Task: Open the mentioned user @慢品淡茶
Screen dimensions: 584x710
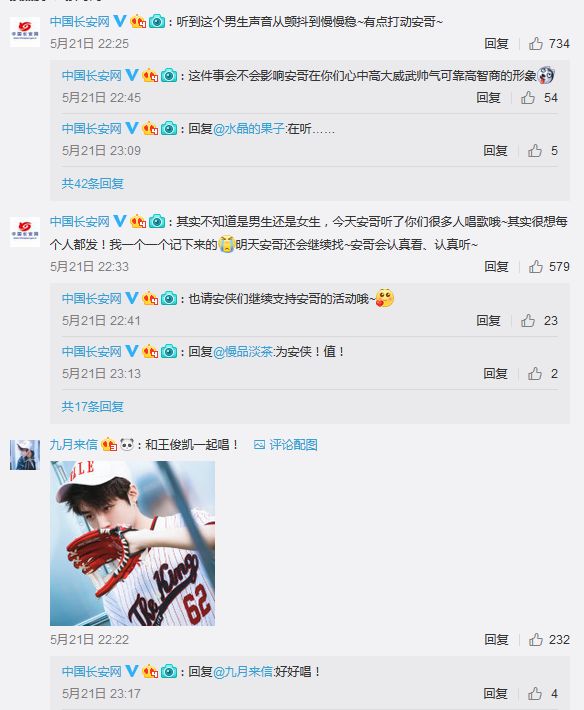Action: 243,351
